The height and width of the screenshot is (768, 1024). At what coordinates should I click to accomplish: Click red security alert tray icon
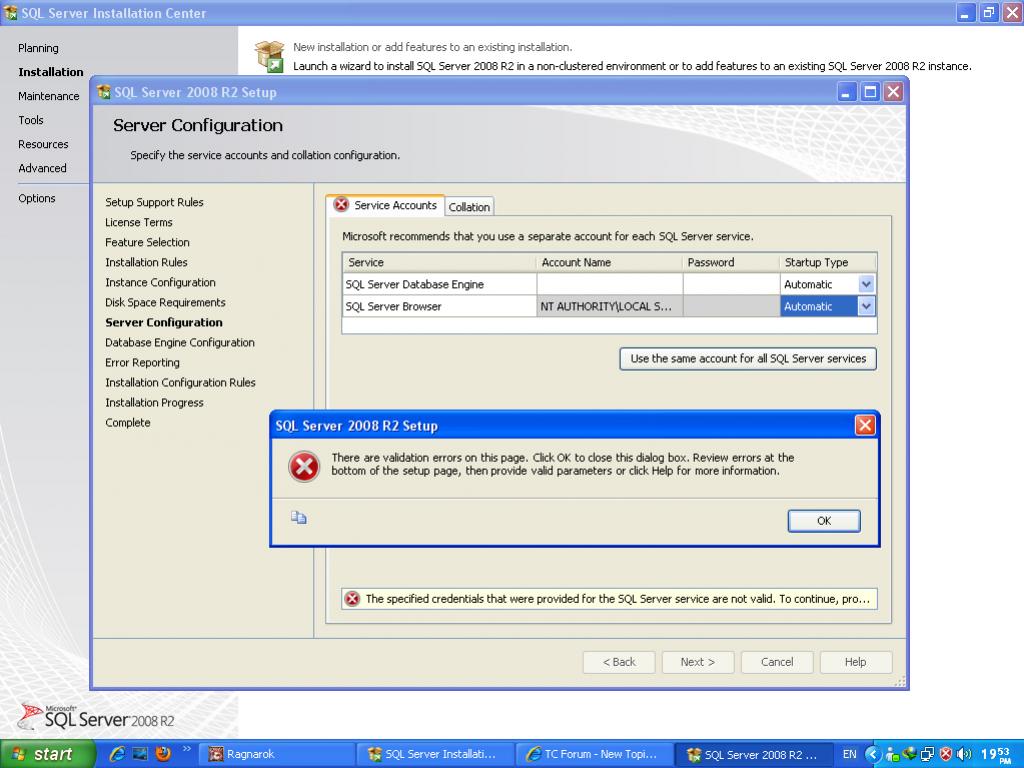[946, 754]
